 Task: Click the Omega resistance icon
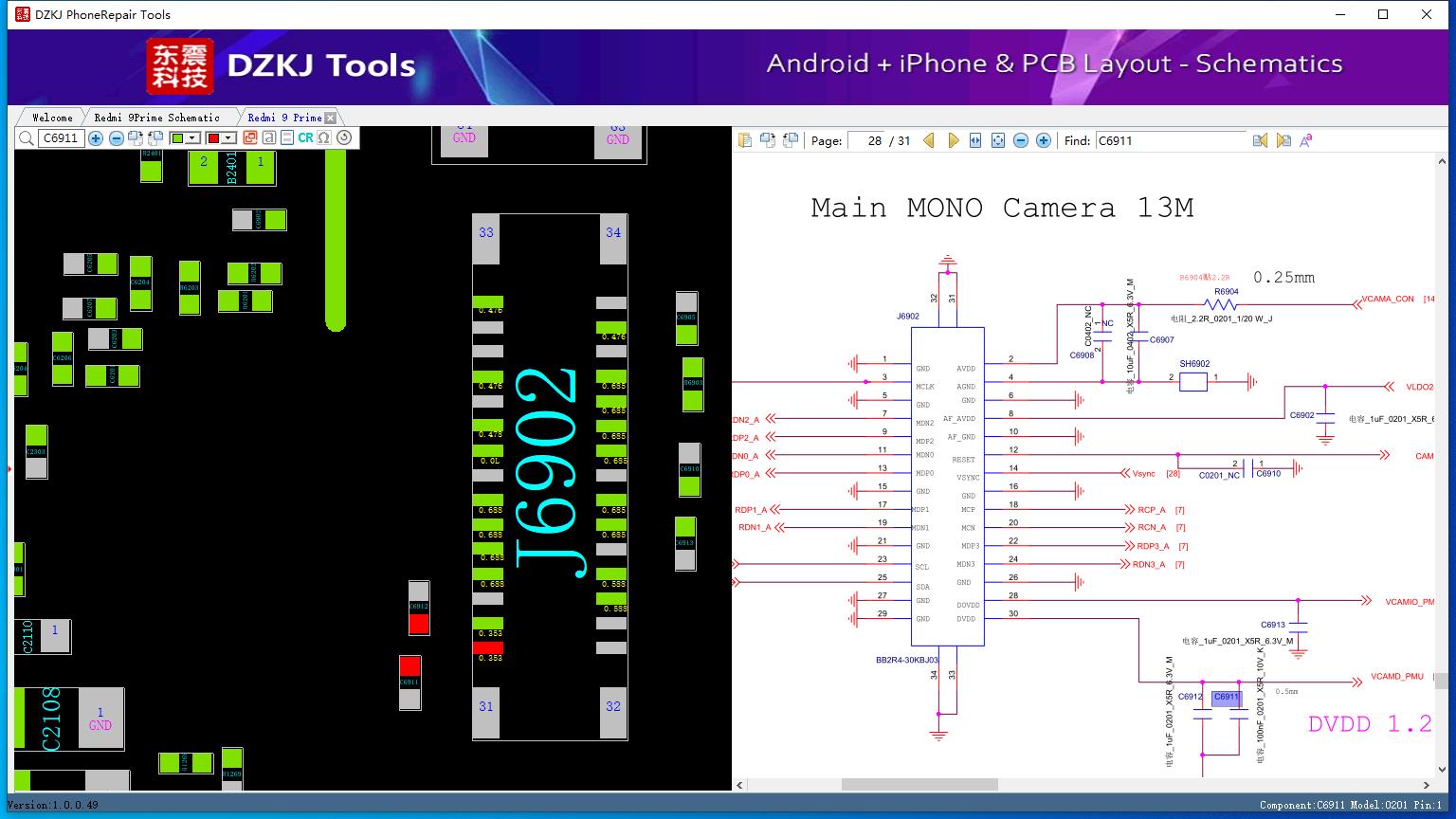pyautogui.click(x=324, y=137)
